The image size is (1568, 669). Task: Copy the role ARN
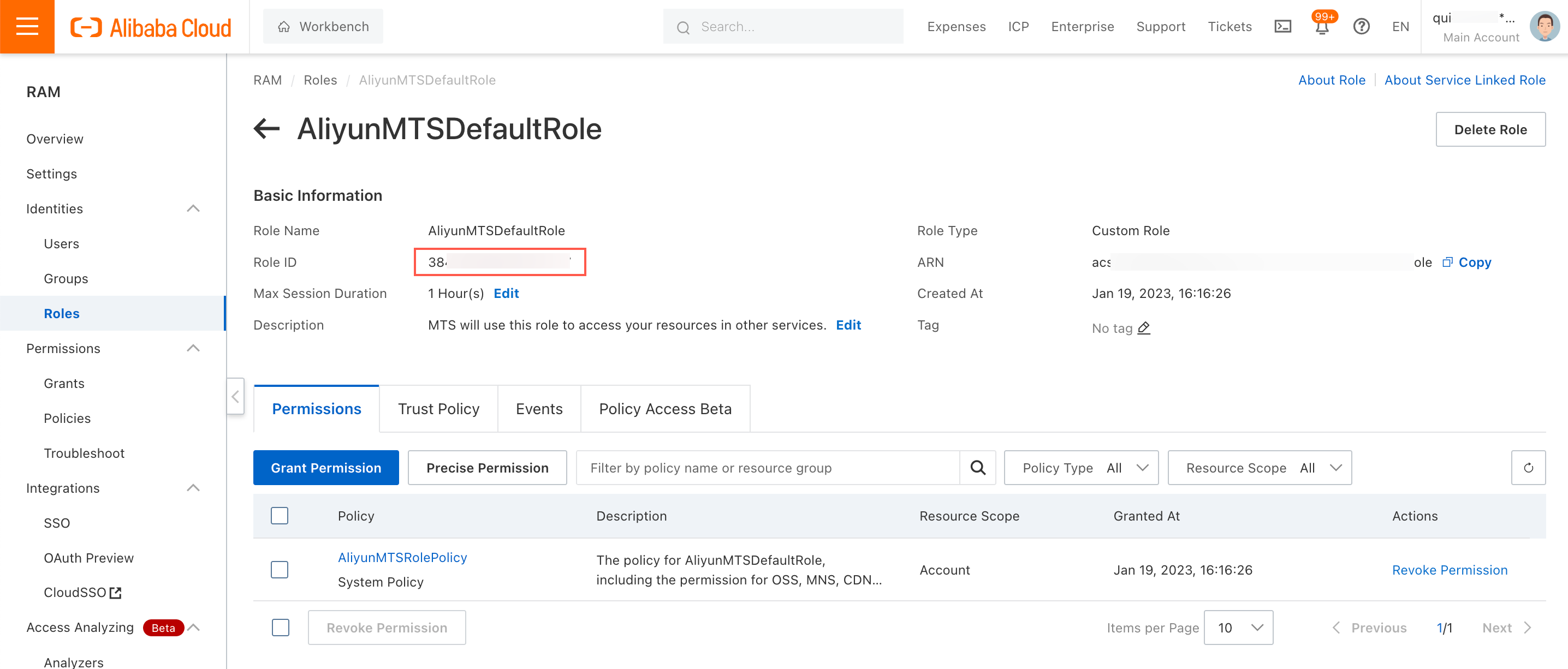click(x=1467, y=262)
